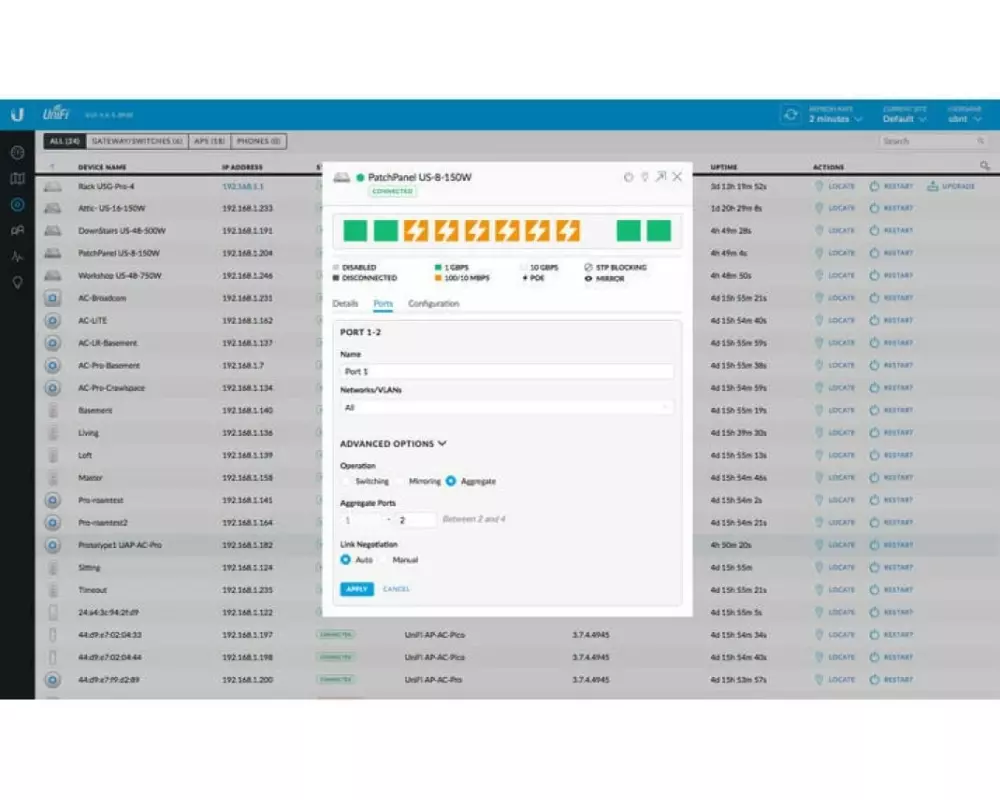Viewport: 1000px width, 800px height.
Task: Click Locate for AC-Broadcom row
Action: point(835,298)
